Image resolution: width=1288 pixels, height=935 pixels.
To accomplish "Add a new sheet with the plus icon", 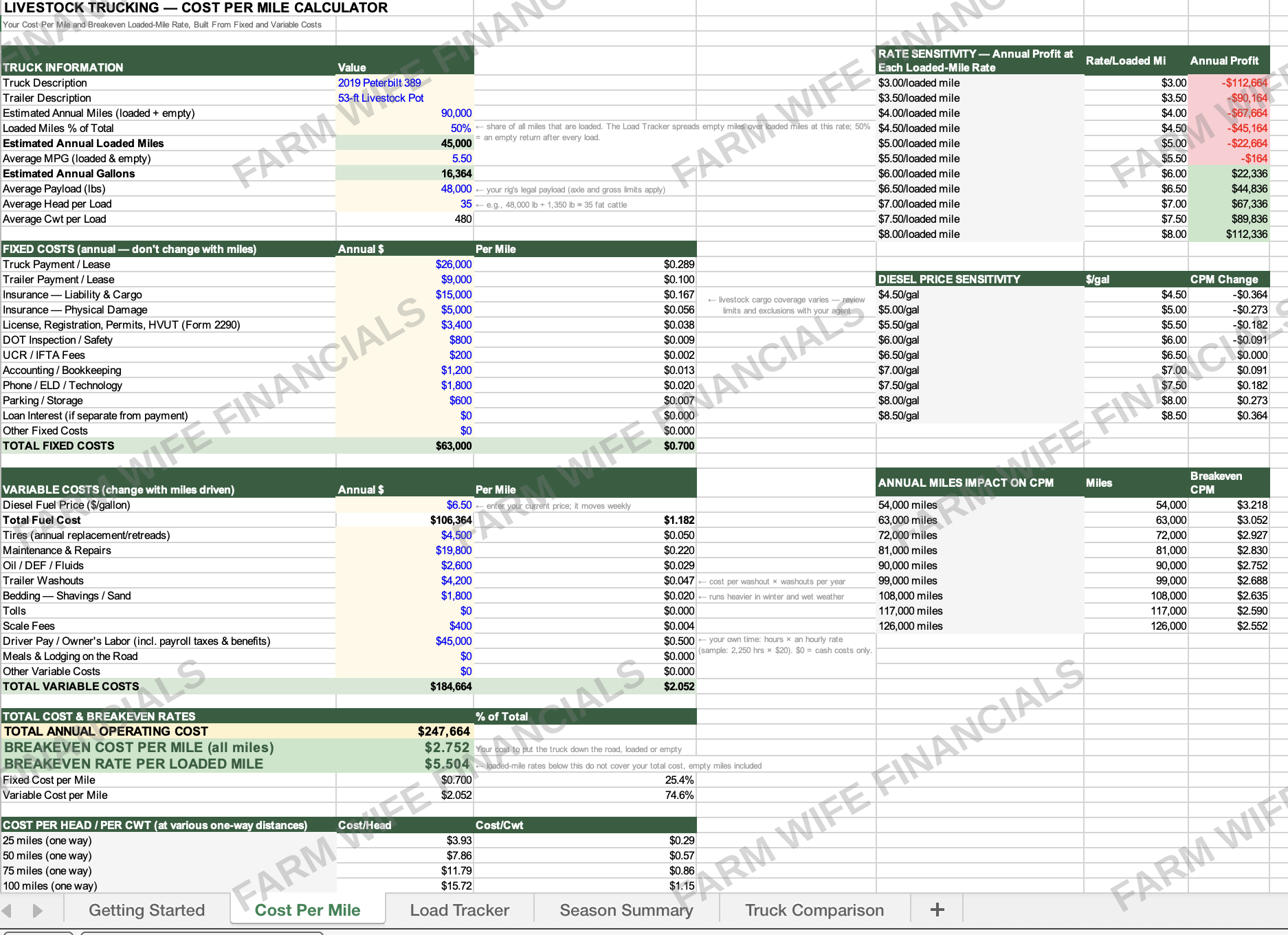I will pyautogui.click(x=937, y=910).
